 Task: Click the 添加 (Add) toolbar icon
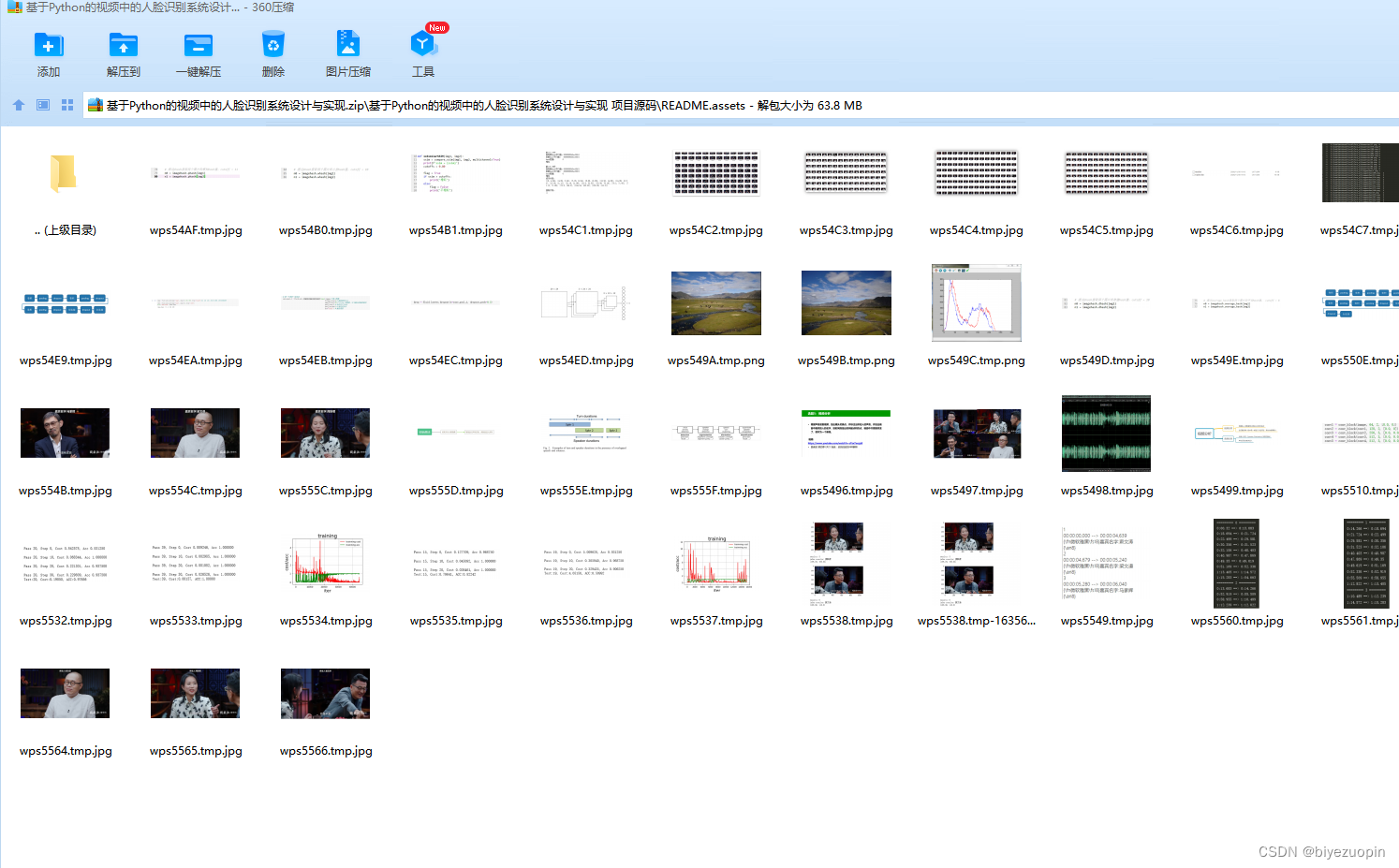pos(48,45)
